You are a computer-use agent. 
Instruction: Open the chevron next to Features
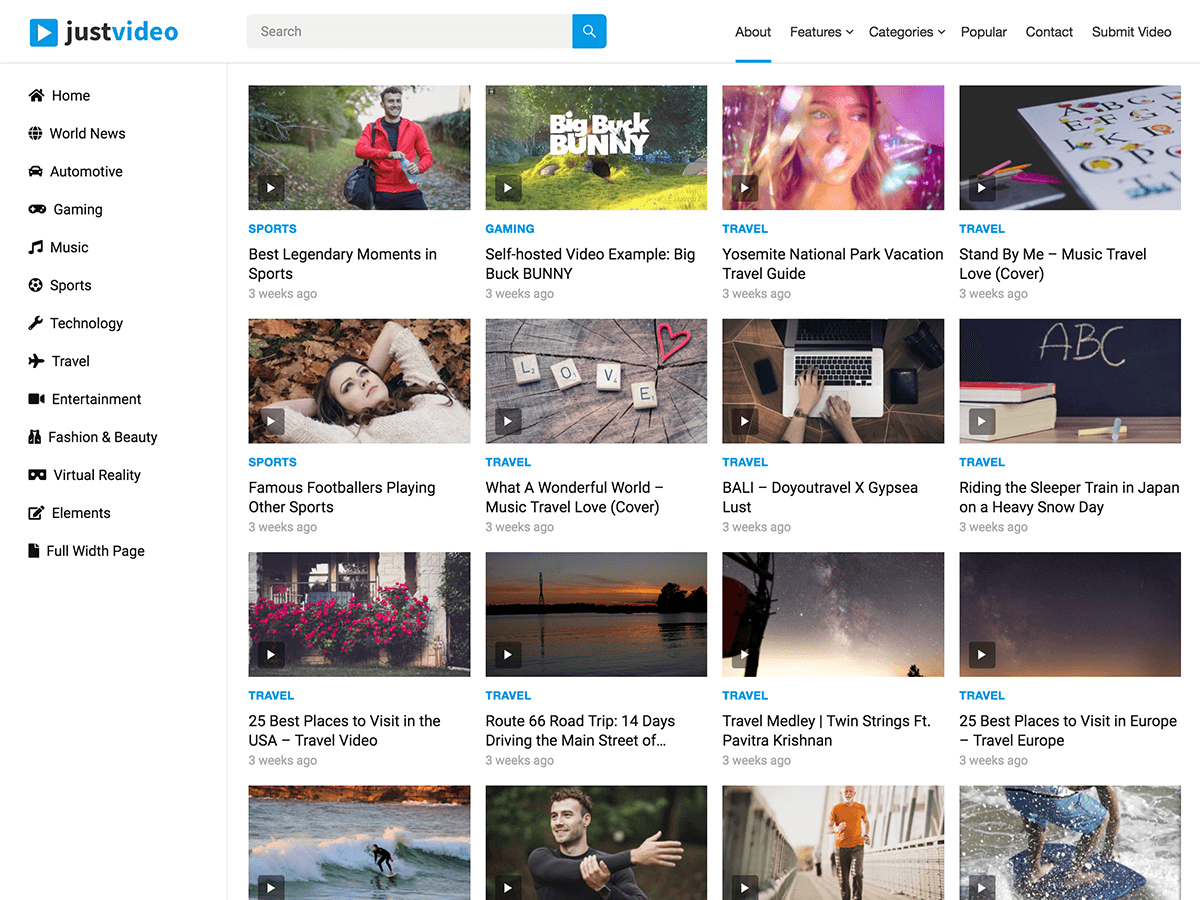point(849,32)
